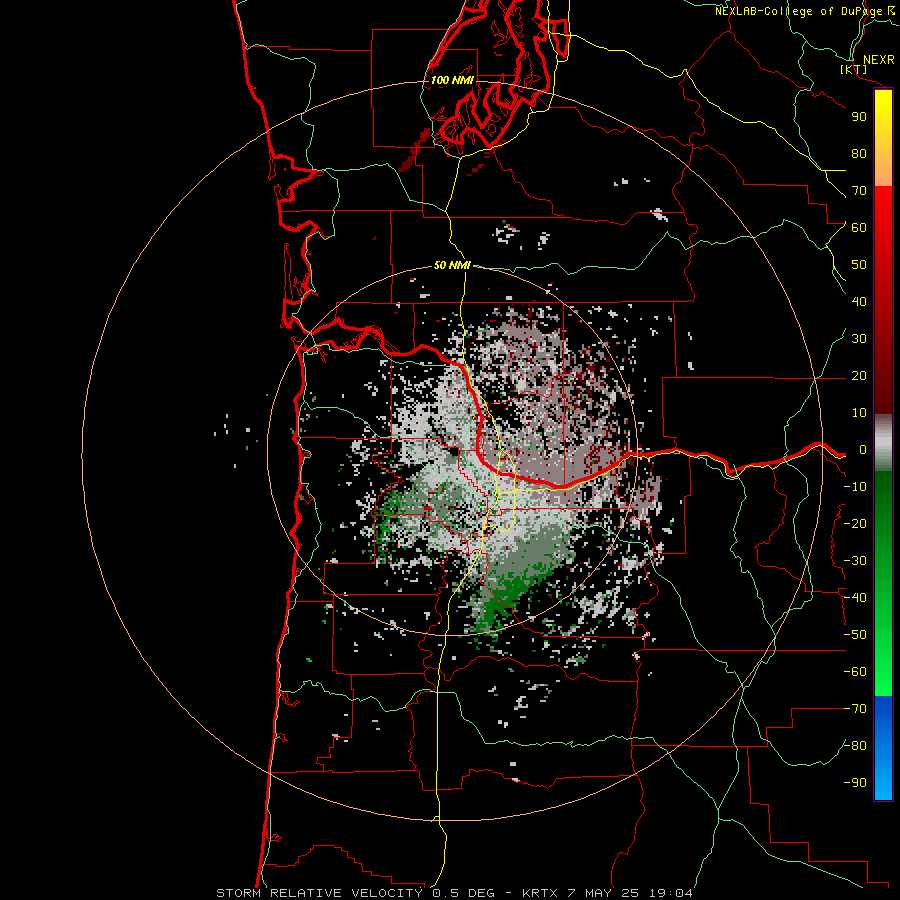Click the "NEXR" label at top right
This screenshot has height=900, width=900.
click(879, 60)
